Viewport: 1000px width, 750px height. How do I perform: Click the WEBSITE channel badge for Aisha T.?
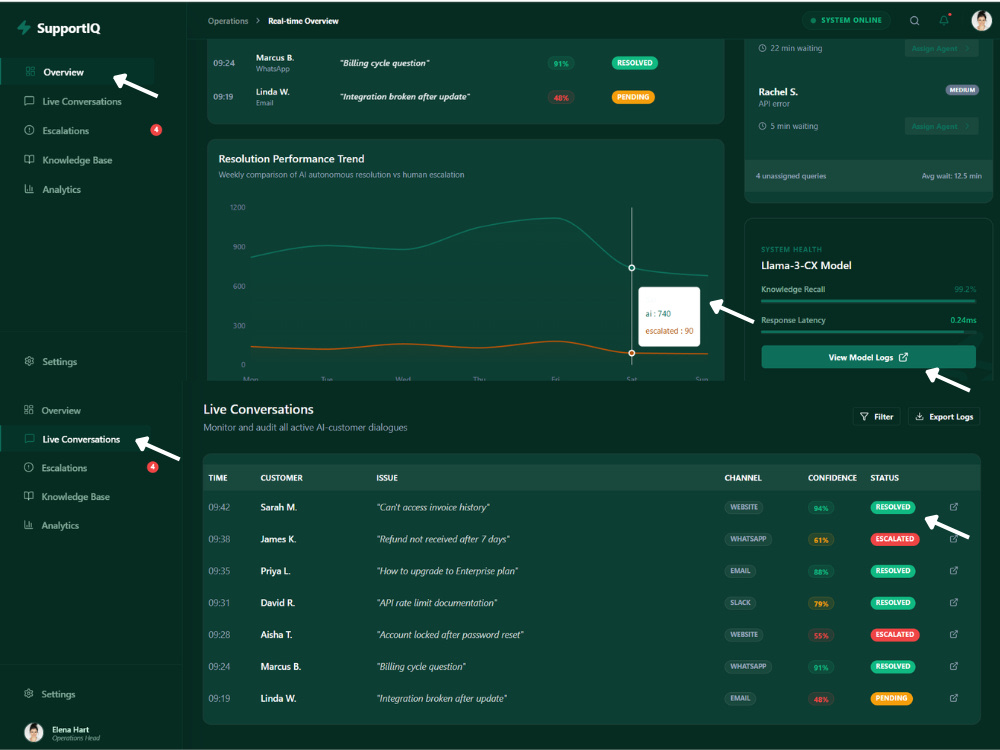[744, 634]
